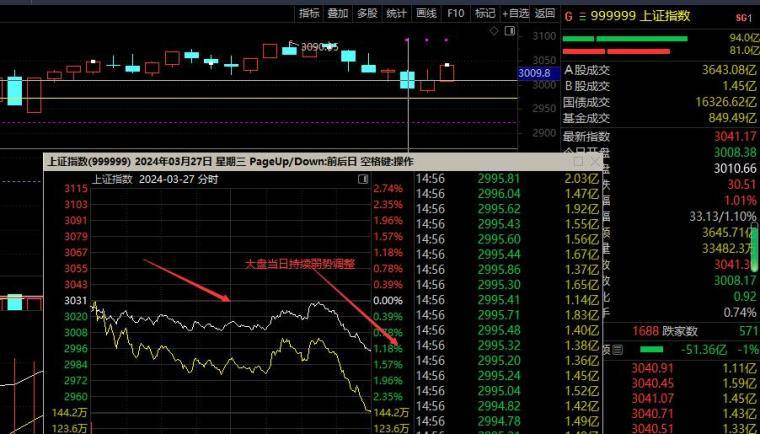This screenshot has width=760, height=434.
Task: Select the tick row with price 2995.62
Action: (508, 209)
